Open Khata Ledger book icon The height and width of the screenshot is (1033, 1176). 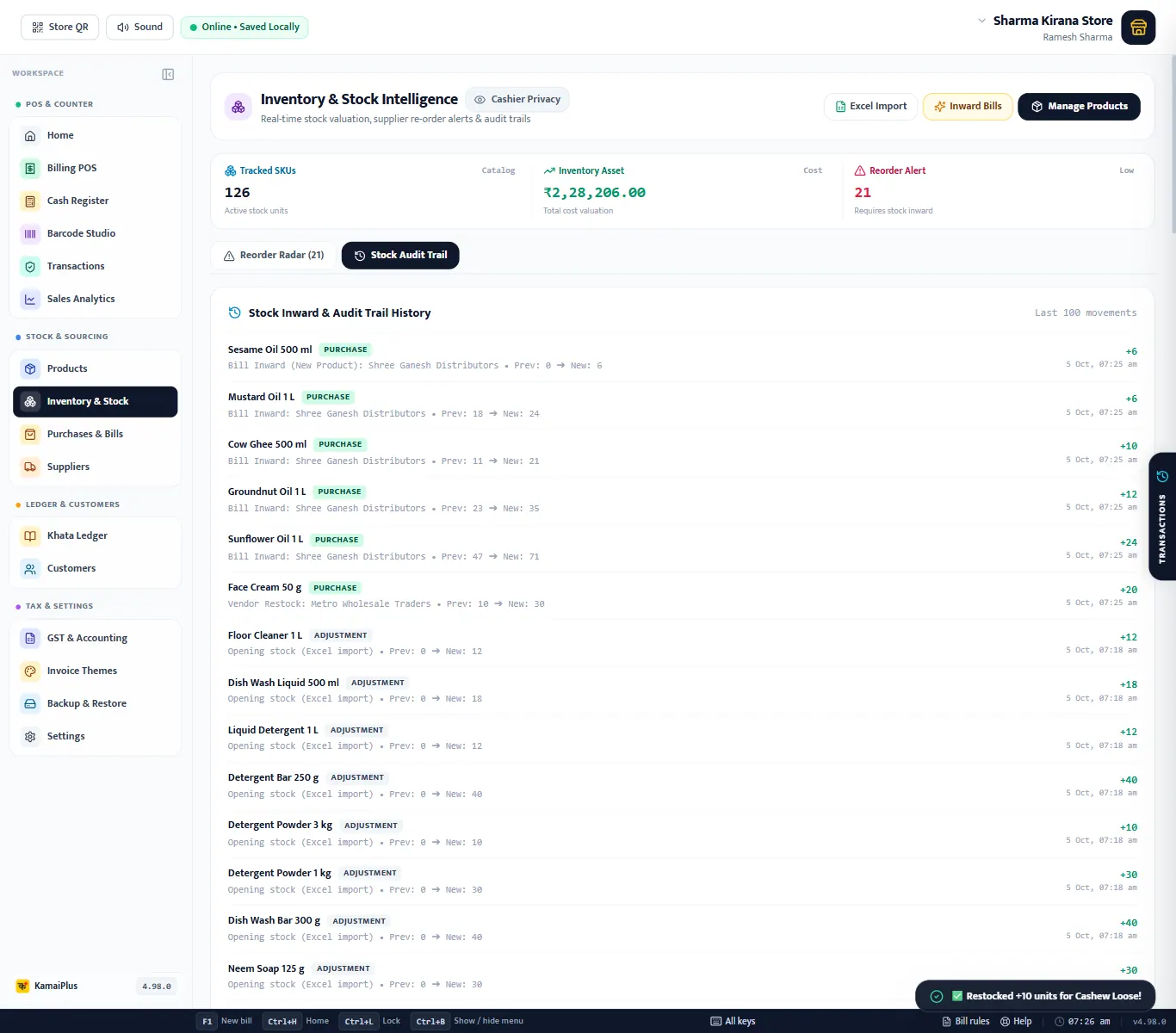[30, 535]
